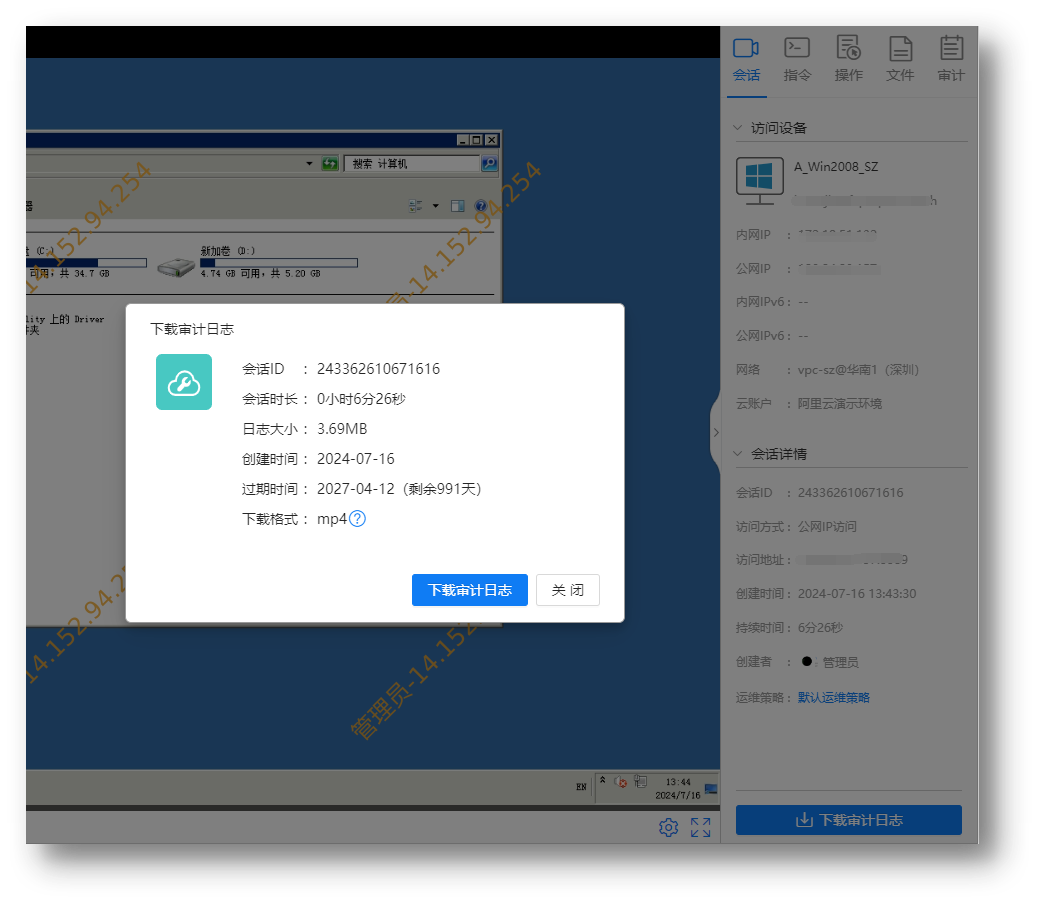Collapse the 会话详情 section
The width and height of the screenshot is (1039, 905).
(738, 454)
